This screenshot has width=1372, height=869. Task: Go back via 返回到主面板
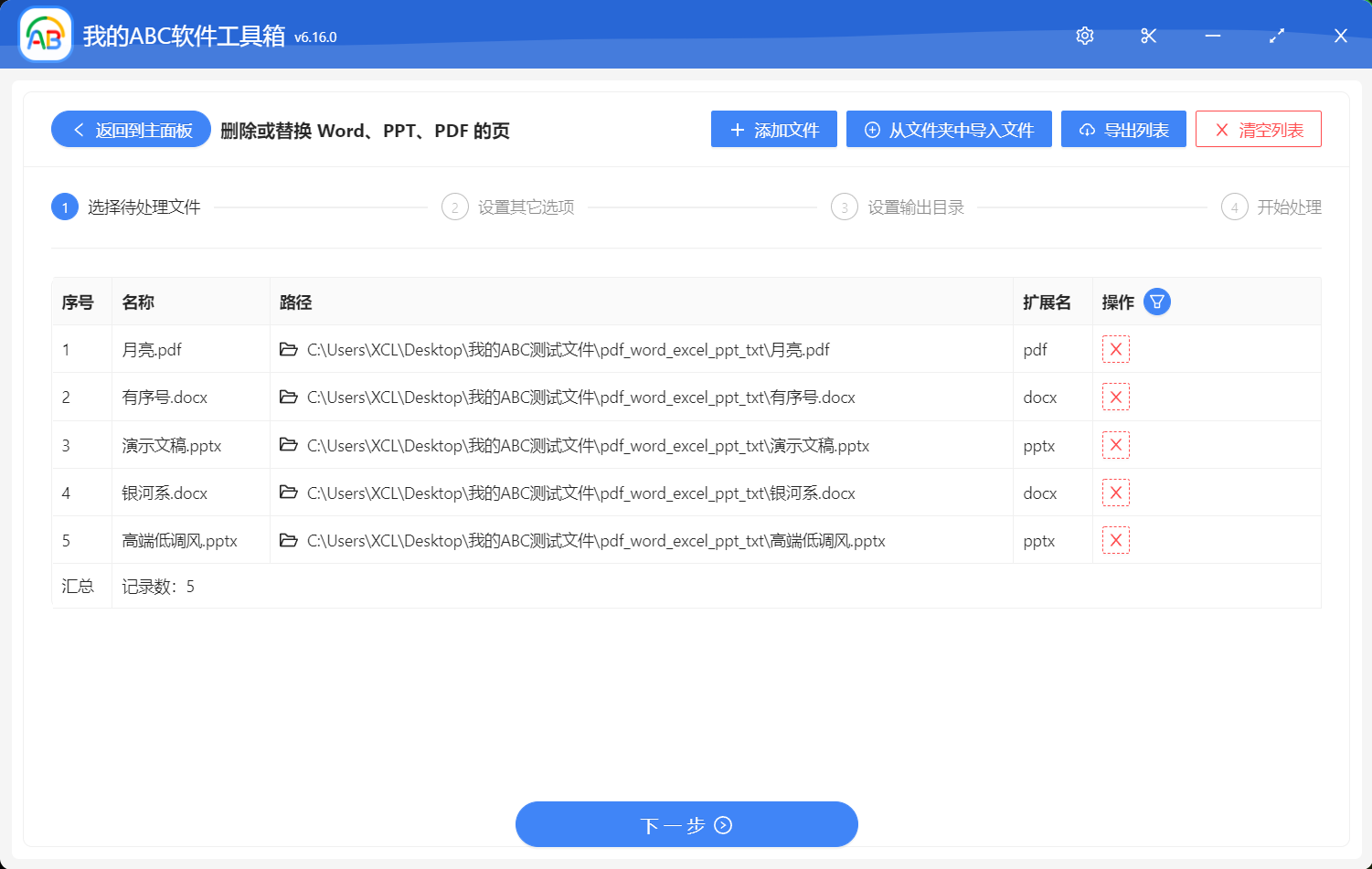pos(130,129)
